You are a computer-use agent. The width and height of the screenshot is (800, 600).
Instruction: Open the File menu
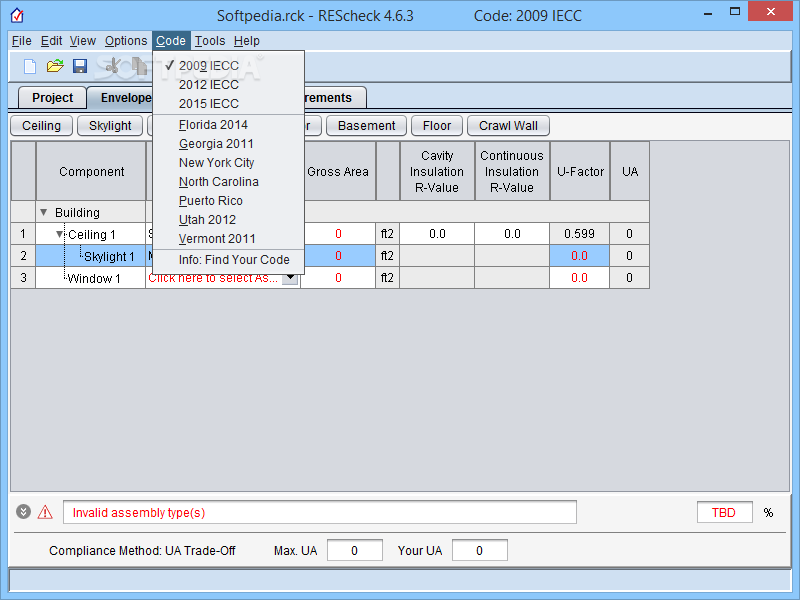point(22,41)
